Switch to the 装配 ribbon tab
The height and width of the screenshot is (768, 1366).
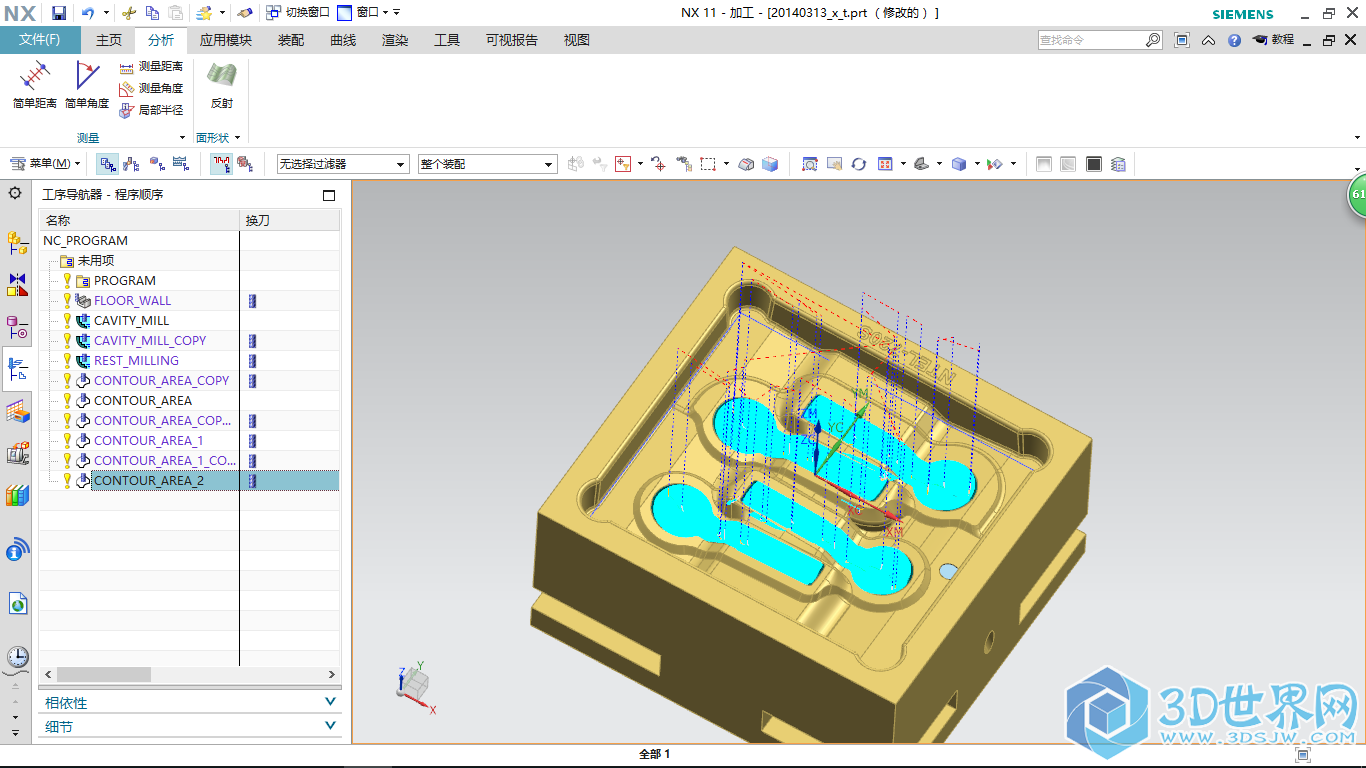click(x=291, y=40)
